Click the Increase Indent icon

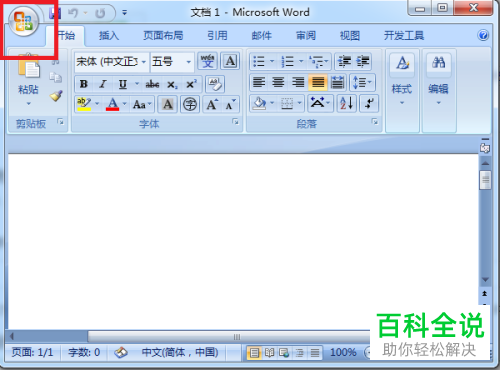(x=363, y=61)
